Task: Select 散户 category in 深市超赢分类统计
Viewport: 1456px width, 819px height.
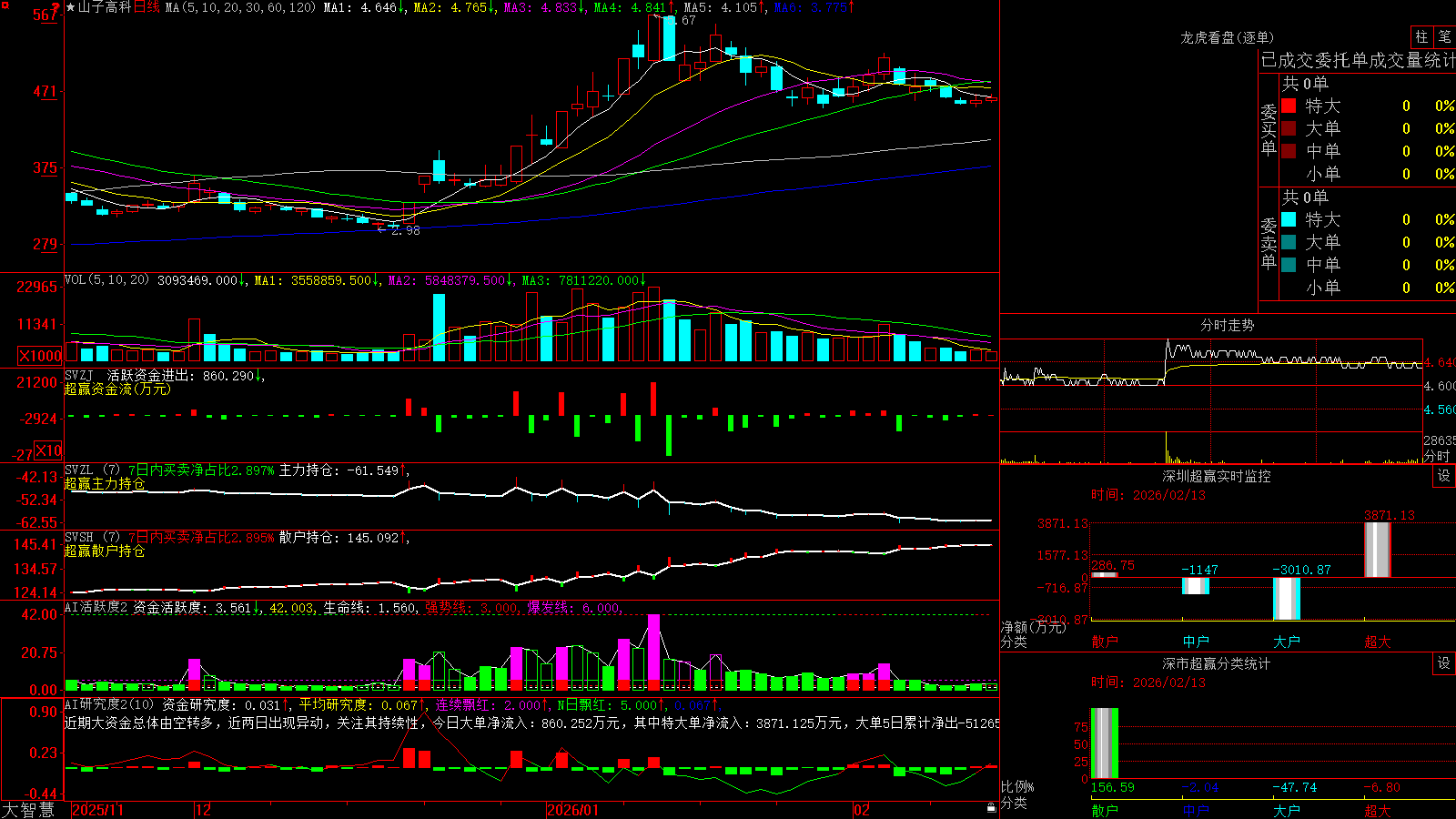Action: 1105,810
